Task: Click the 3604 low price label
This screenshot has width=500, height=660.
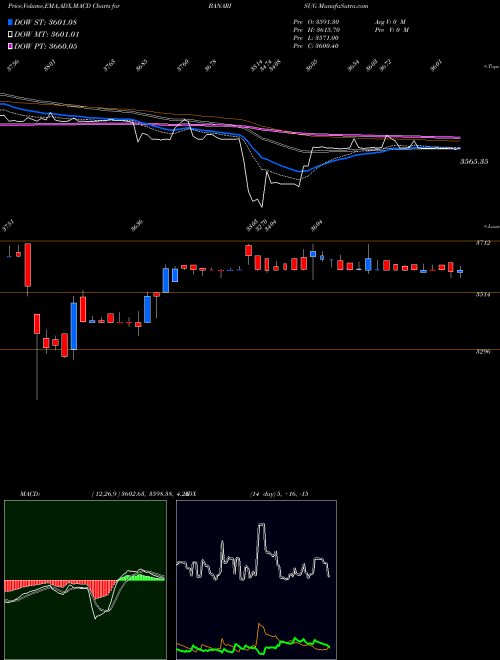Action: click(316, 226)
